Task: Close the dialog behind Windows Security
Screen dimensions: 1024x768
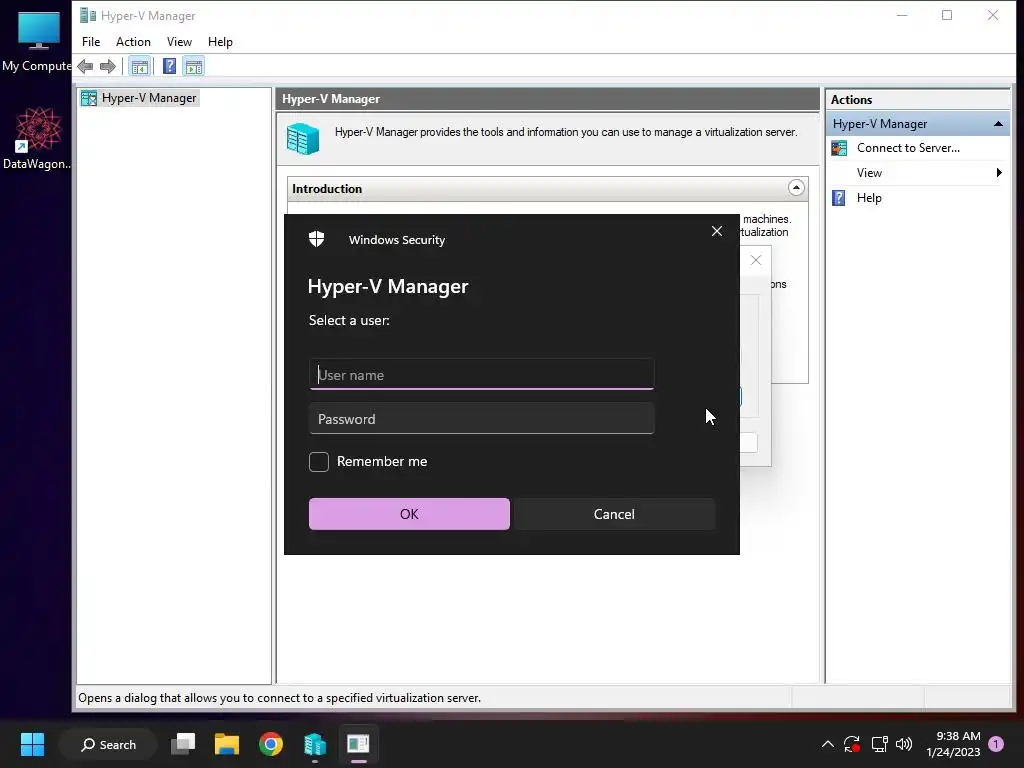Action: point(756,260)
